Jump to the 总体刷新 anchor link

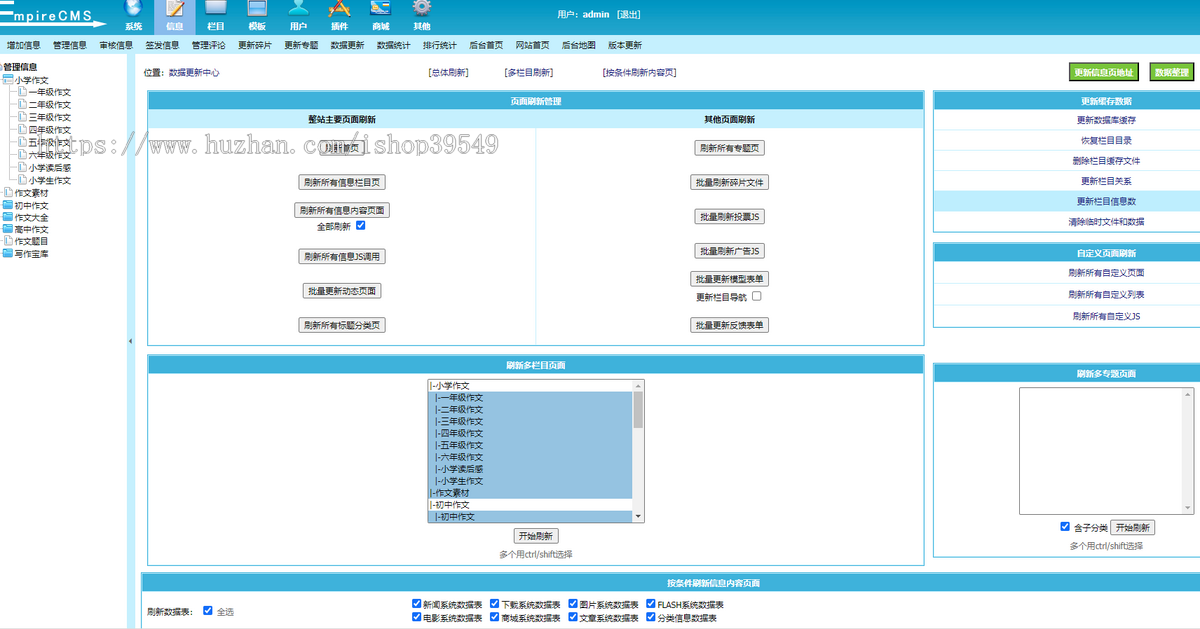449,73
